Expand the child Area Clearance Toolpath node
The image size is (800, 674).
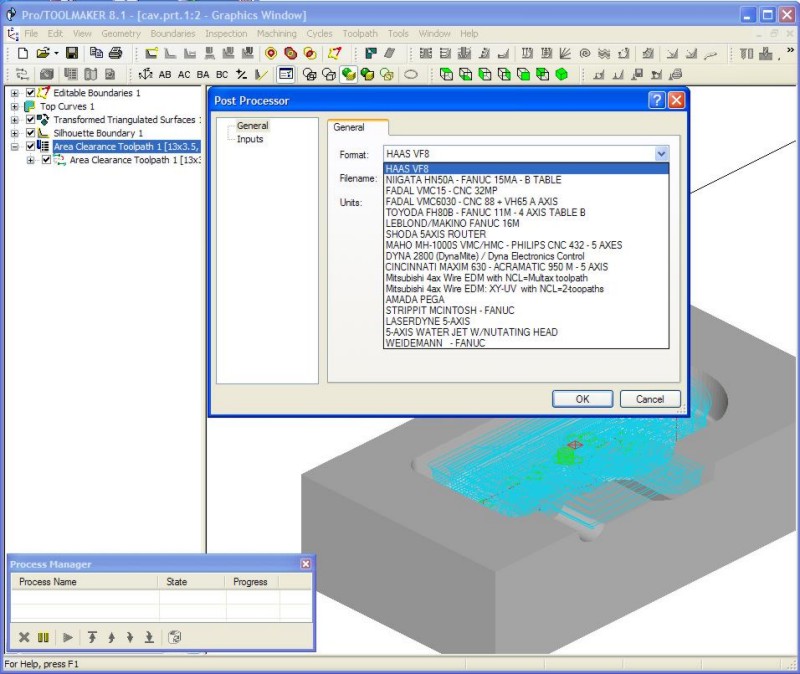coord(31,160)
